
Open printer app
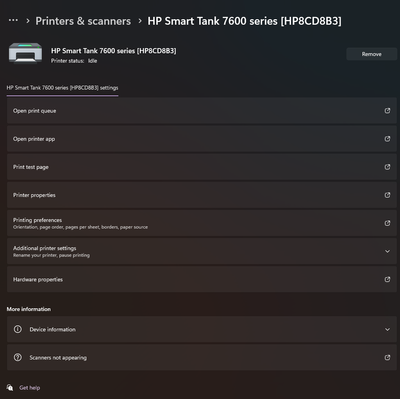click(202, 139)
